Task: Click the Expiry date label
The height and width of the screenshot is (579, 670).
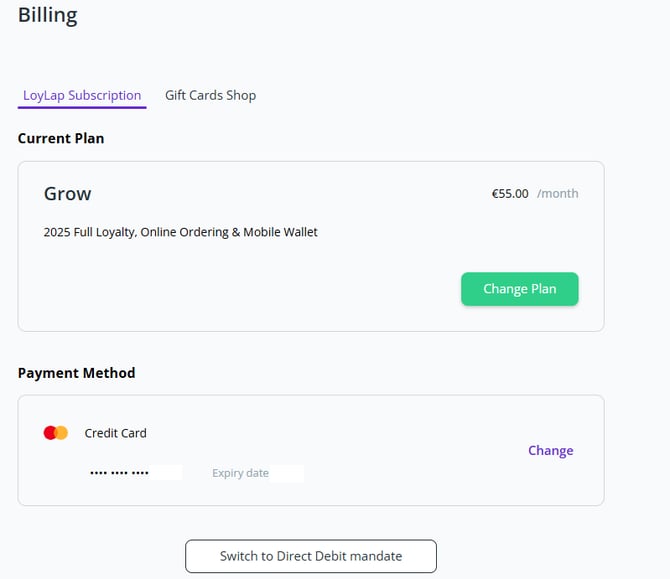Action: (240, 473)
